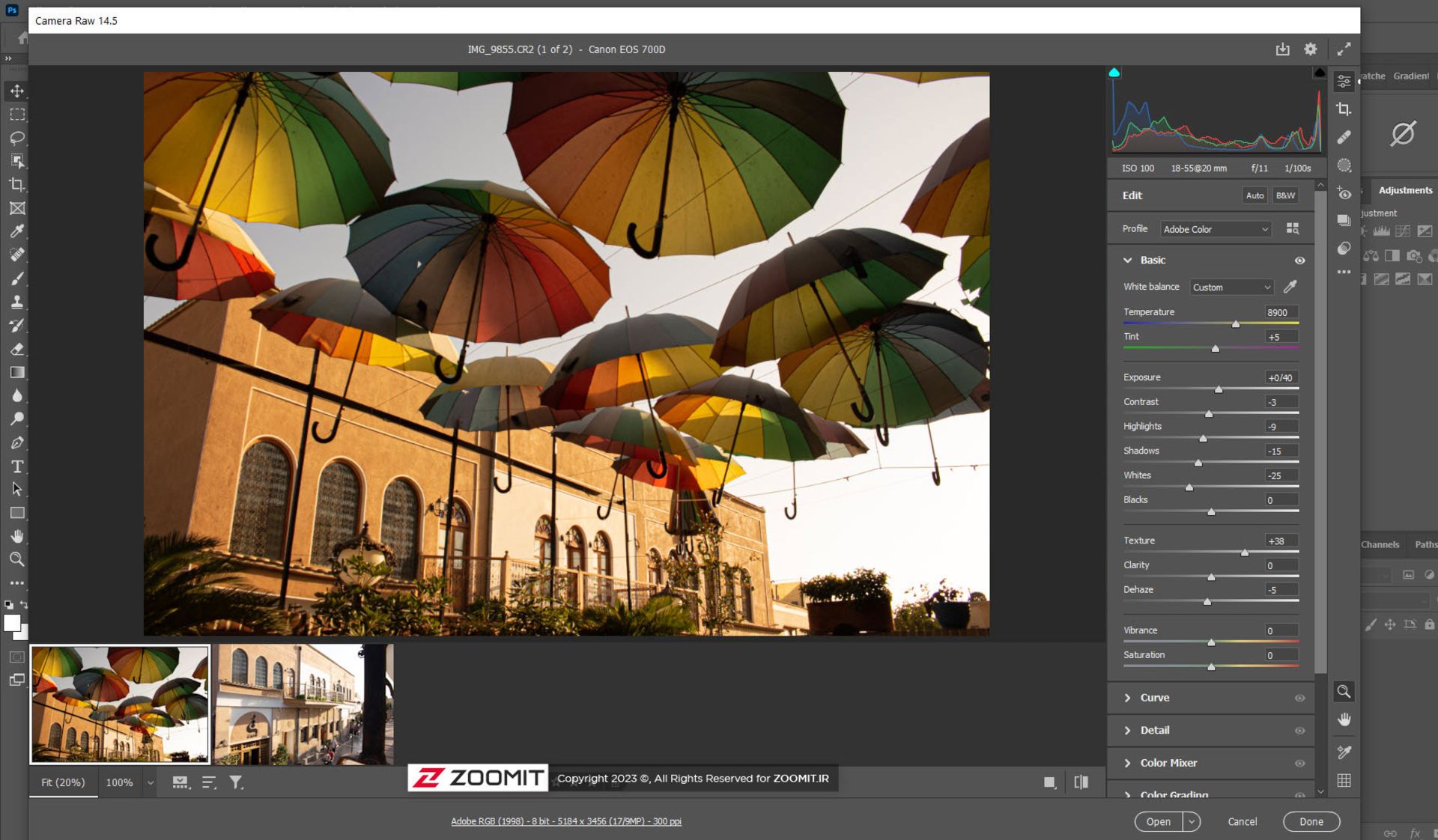Image resolution: width=1438 pixels, height=840 pixels.
Task: Click the save image icon
Action: click(x=1282, y=49)
